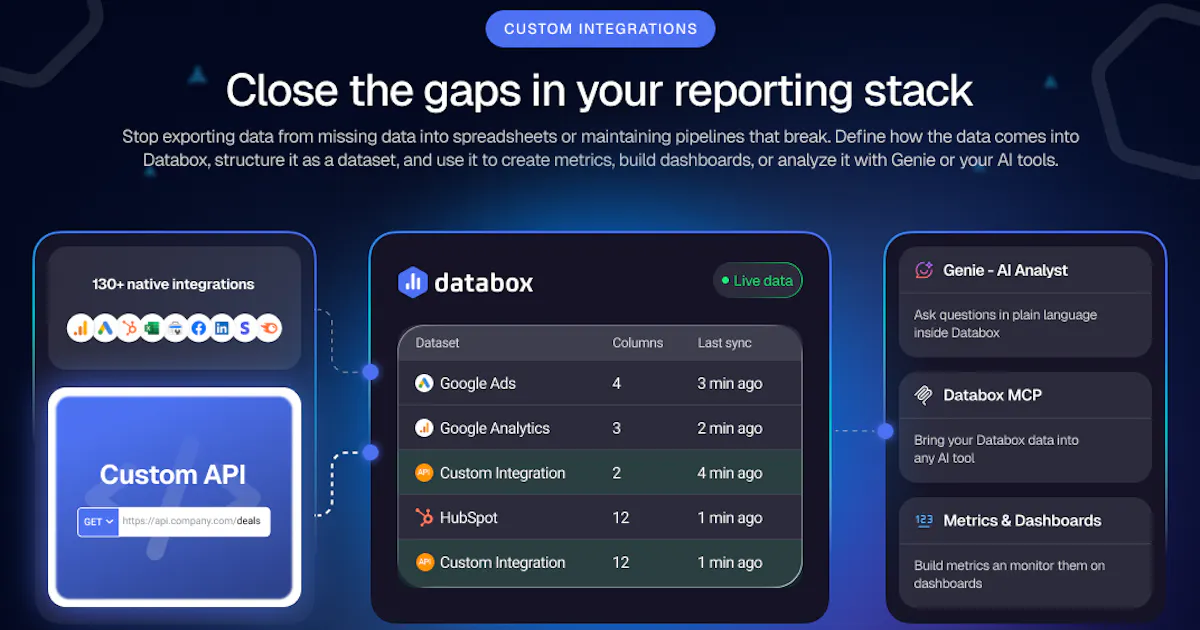The image size is (1200, 630).
Task: Select the Custom Integration name with 2 columns
Action: 502,473
